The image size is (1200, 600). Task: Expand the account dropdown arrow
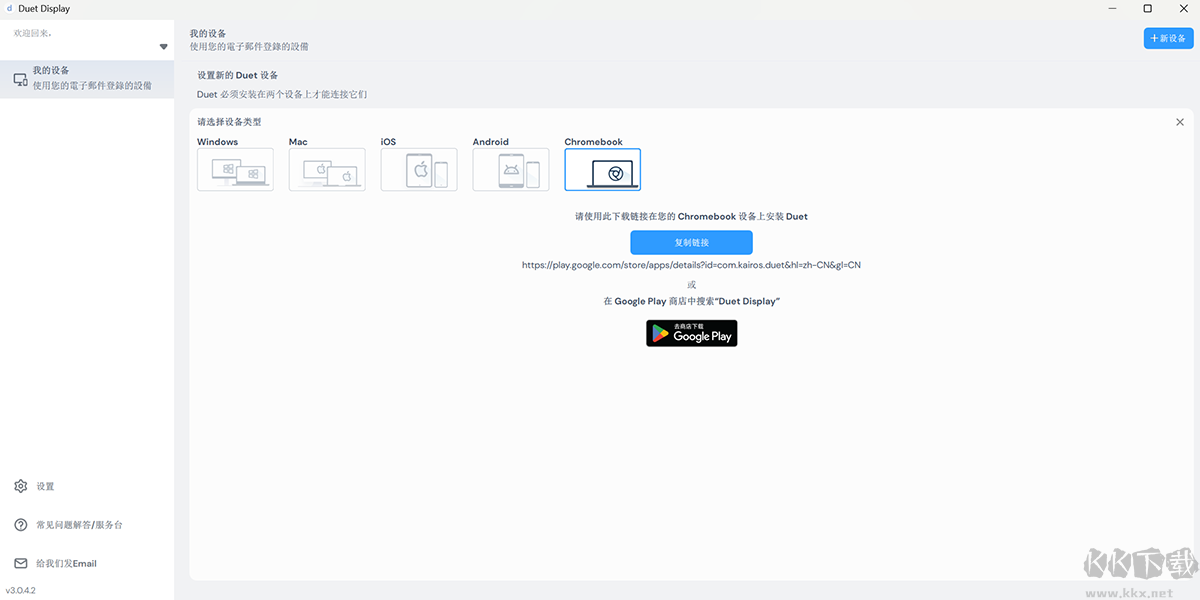point(164,47)
